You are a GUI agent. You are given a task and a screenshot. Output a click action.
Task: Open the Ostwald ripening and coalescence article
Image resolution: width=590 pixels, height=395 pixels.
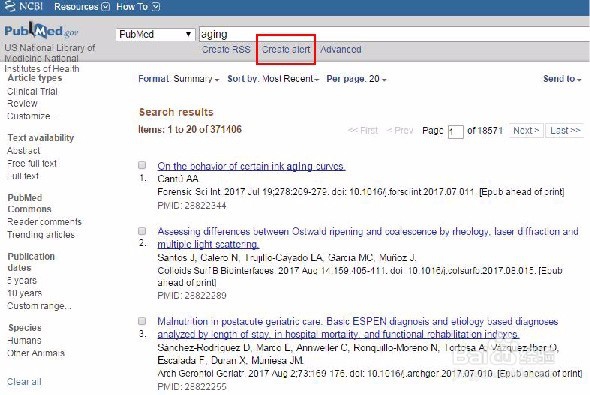click(x=368, y=238)
